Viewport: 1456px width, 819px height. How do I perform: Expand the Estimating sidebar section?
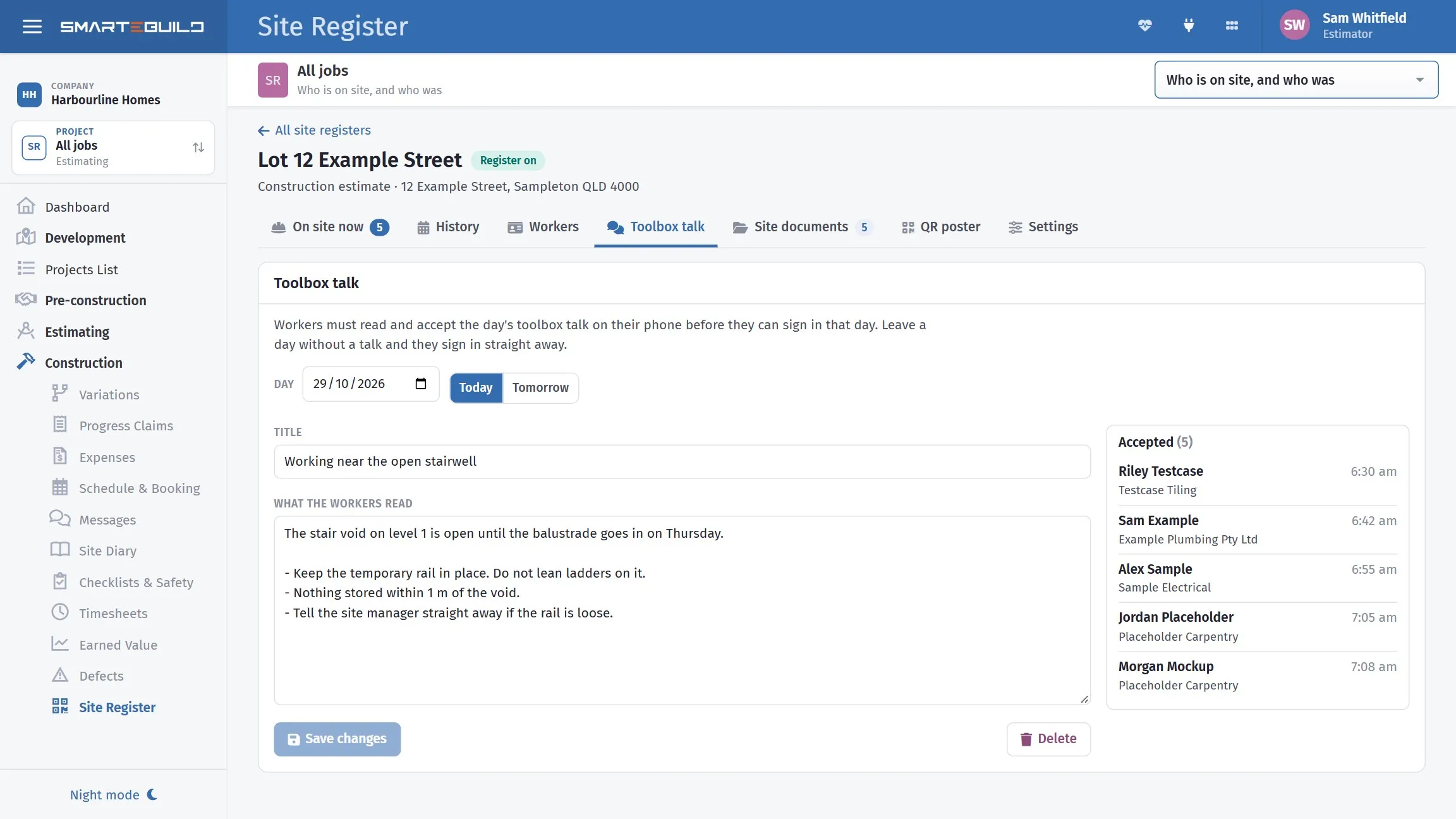pyautogui.click(x=76, y=332)
